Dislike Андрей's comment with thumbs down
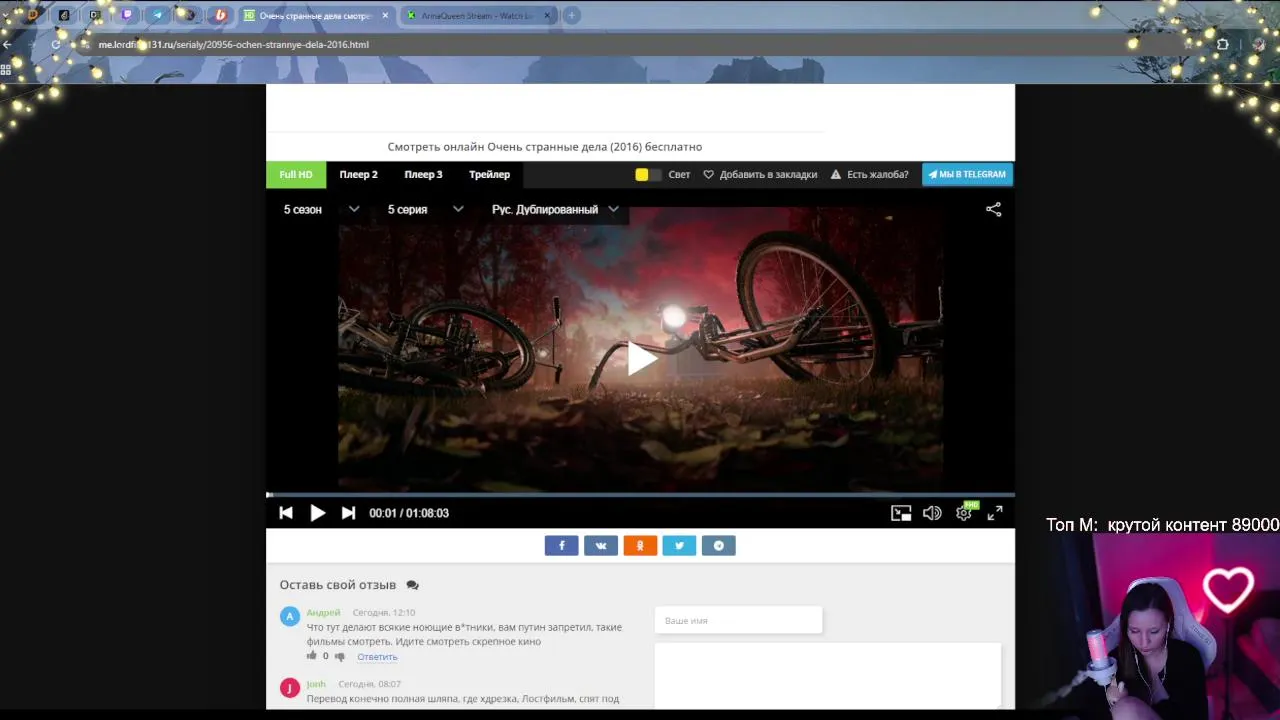The image size is (1280, 720). click(x=340, y=656)
